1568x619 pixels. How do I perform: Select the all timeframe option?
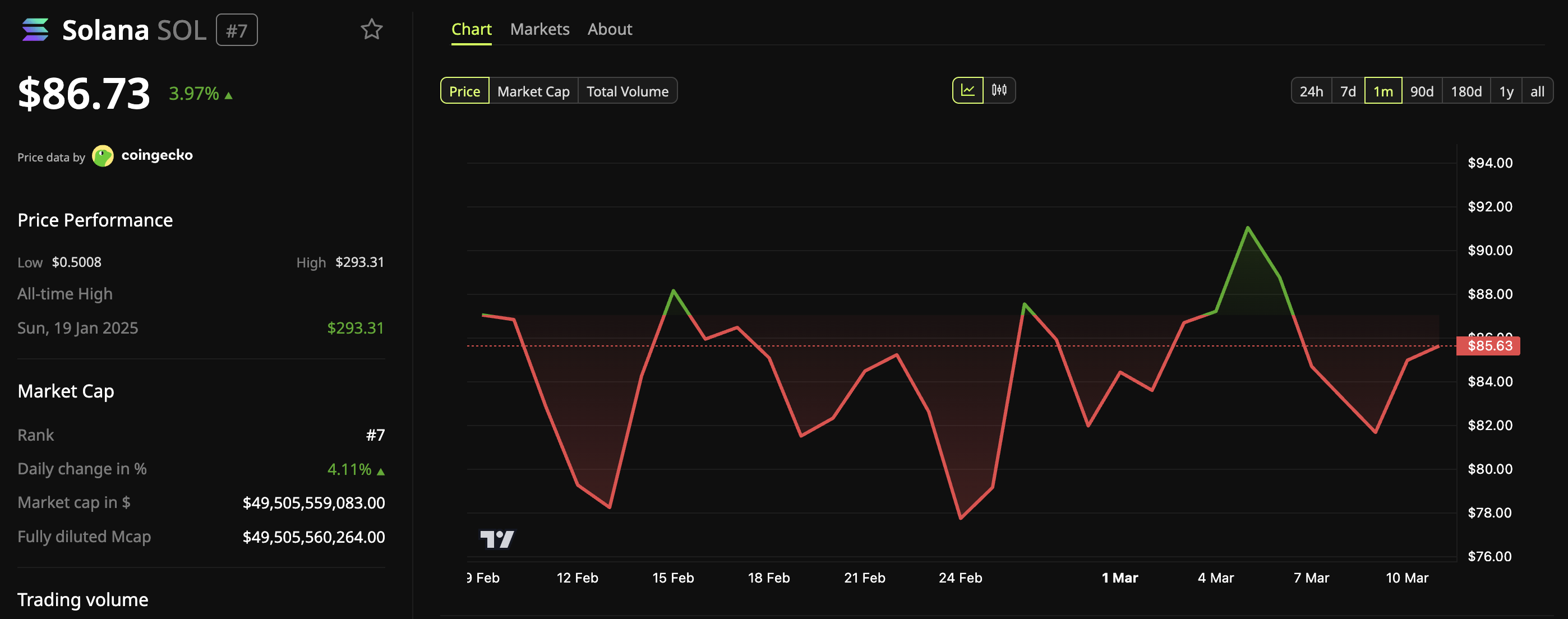pyautogui.click(x=1538, y=91)
